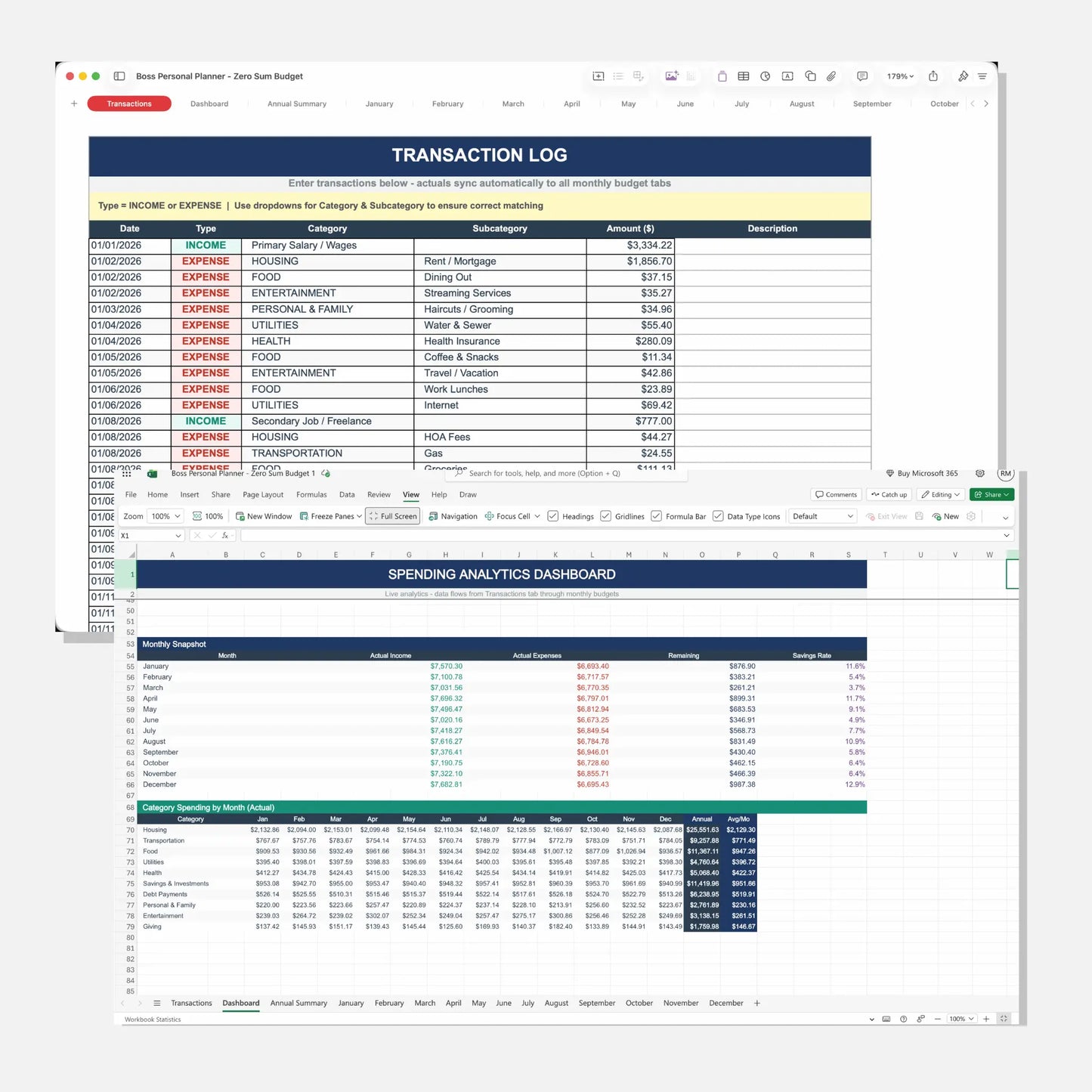Open the 179% zoom dropdown in Numbers

coord(900,76)
